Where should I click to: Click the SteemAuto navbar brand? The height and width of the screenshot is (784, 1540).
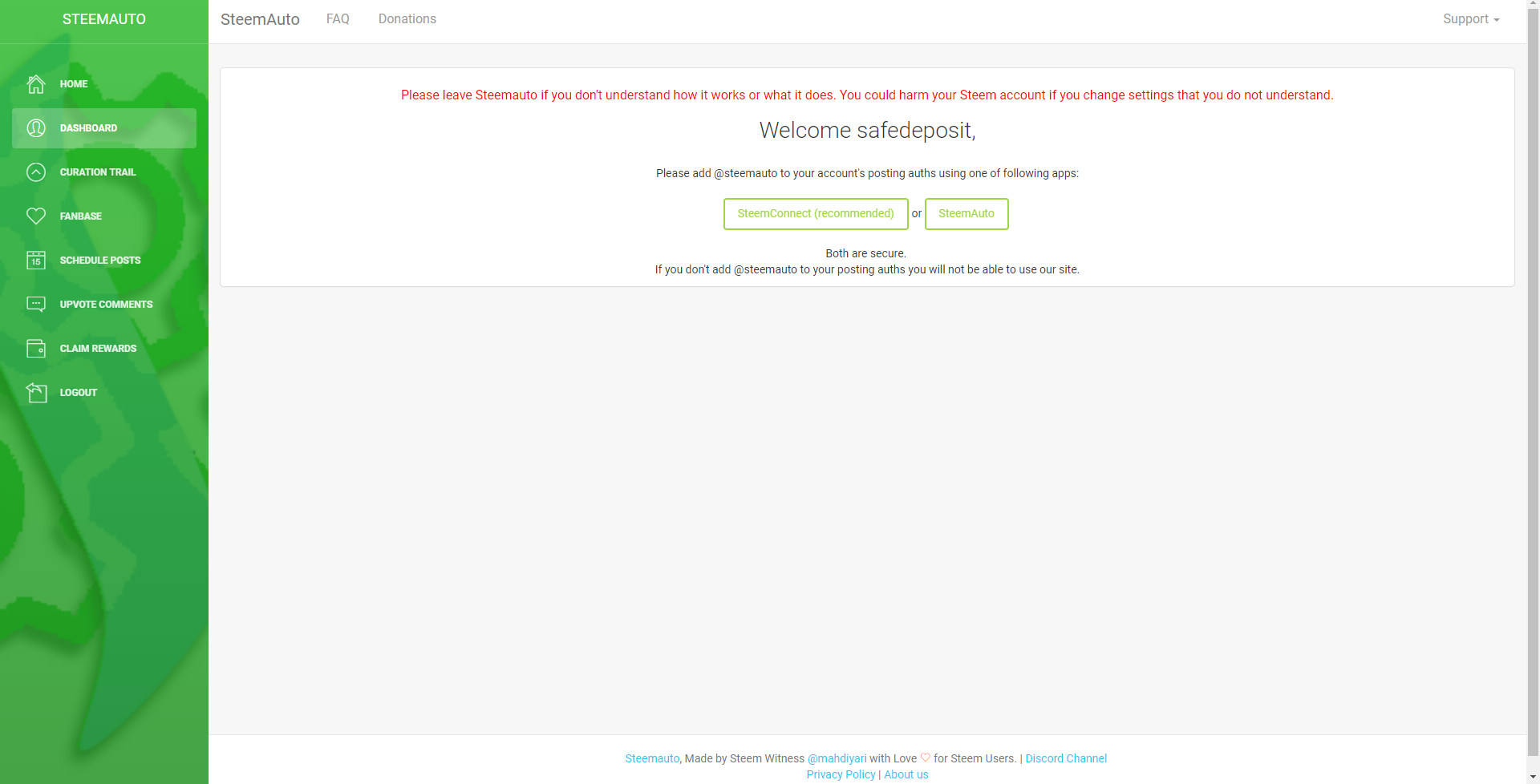click(260, 19)
